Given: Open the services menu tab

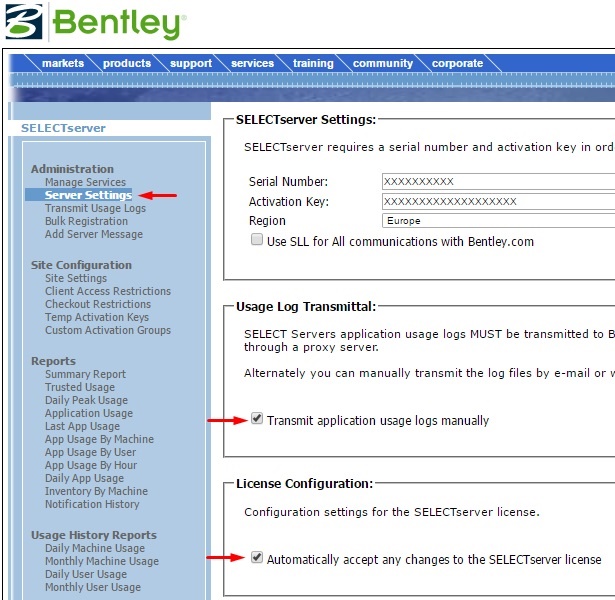Looking at the screenshot, I should (x=252, y=63).
